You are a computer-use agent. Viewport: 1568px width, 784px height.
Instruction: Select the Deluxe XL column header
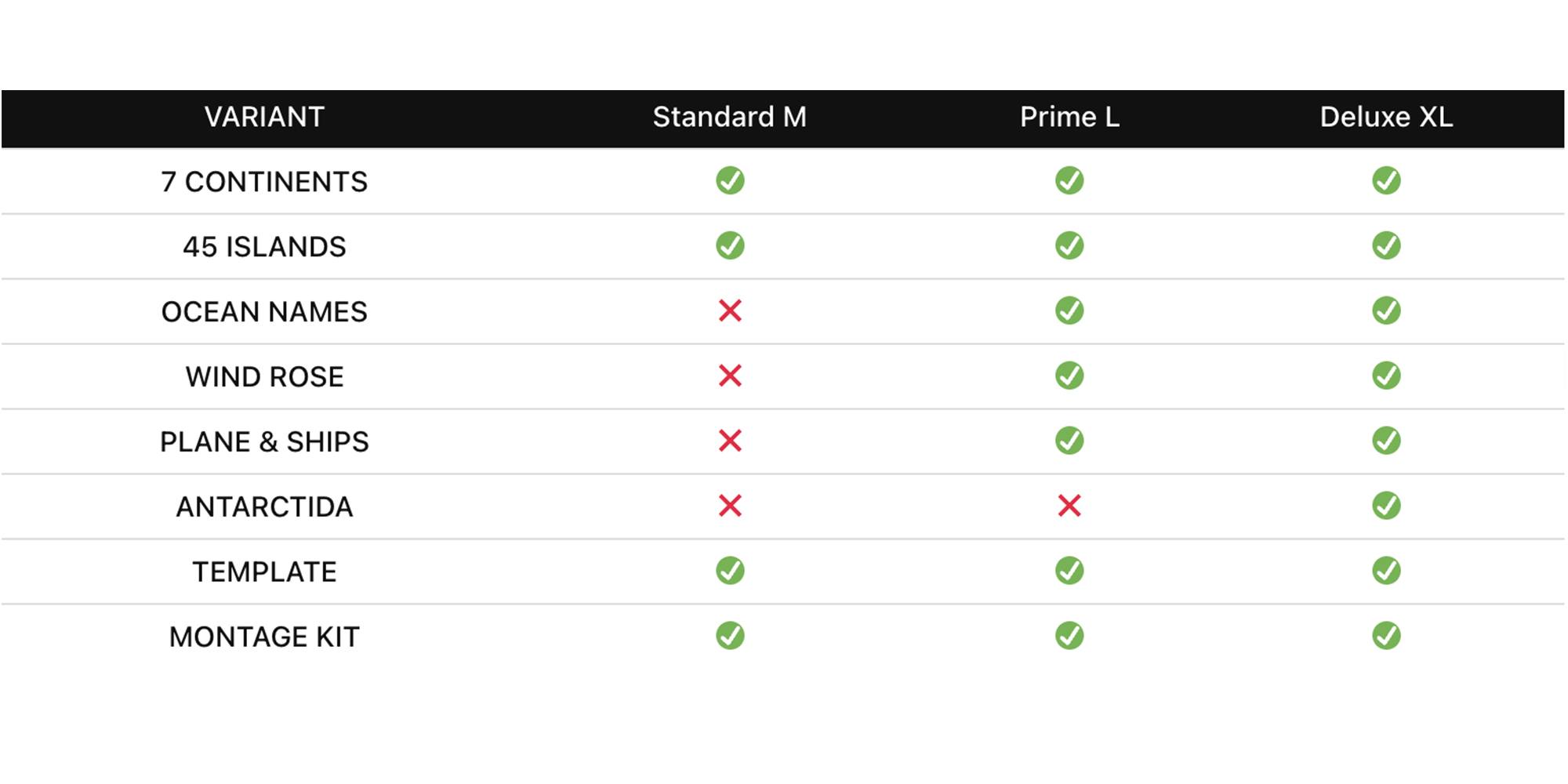click(1386, 117)
